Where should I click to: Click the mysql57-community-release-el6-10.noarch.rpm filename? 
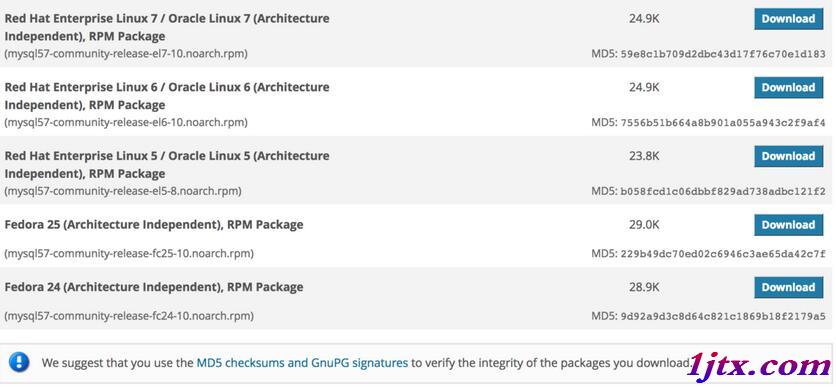(x=126, y=123)
